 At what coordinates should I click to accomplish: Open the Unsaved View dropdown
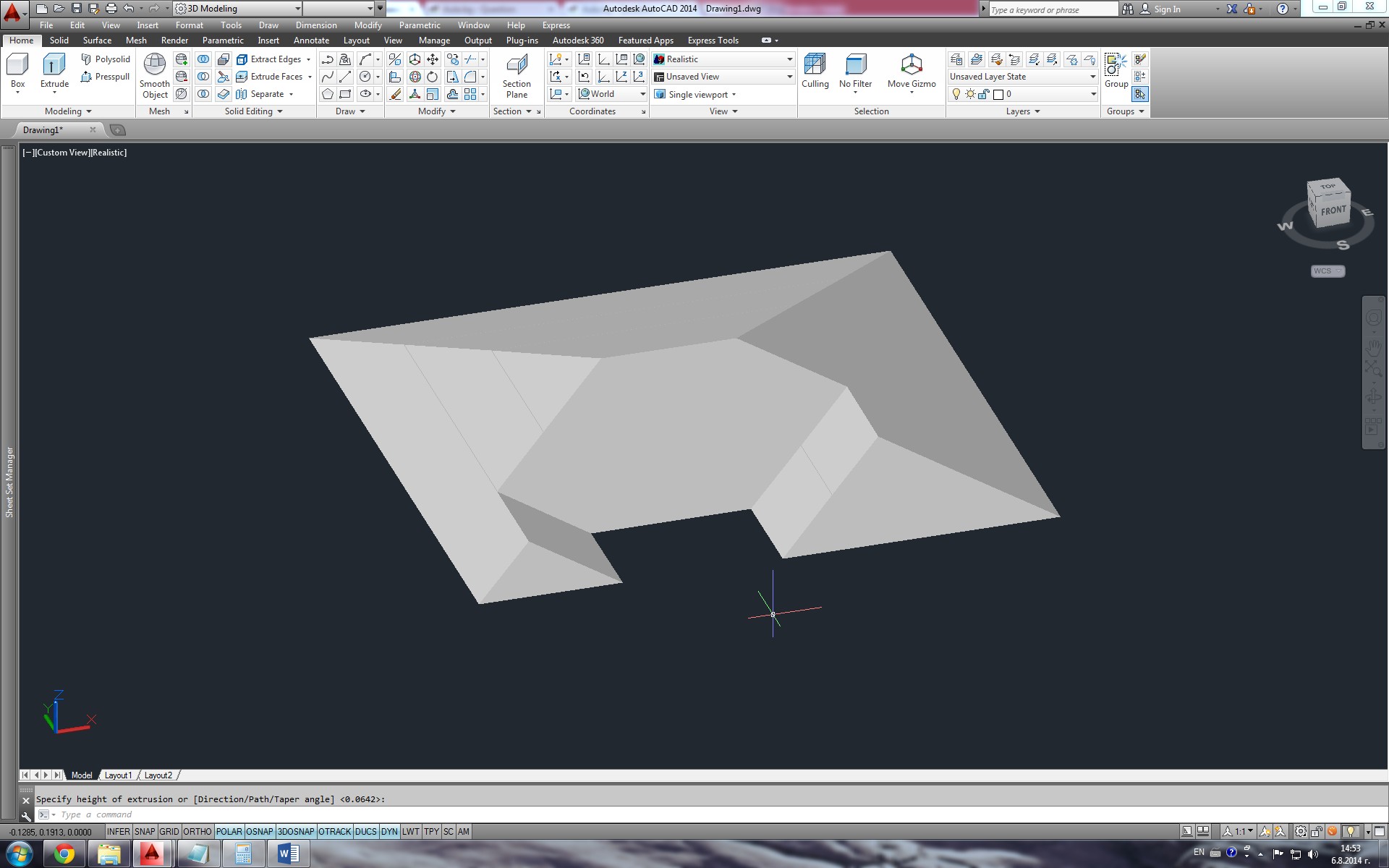point(723,77)
